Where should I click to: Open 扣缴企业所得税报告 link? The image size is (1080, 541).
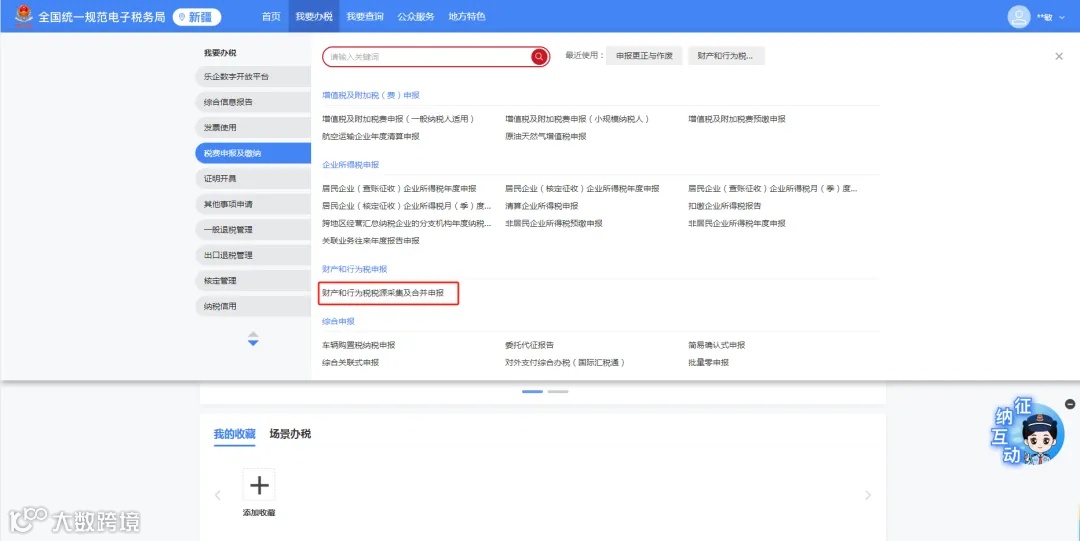[x=725, y=205]
